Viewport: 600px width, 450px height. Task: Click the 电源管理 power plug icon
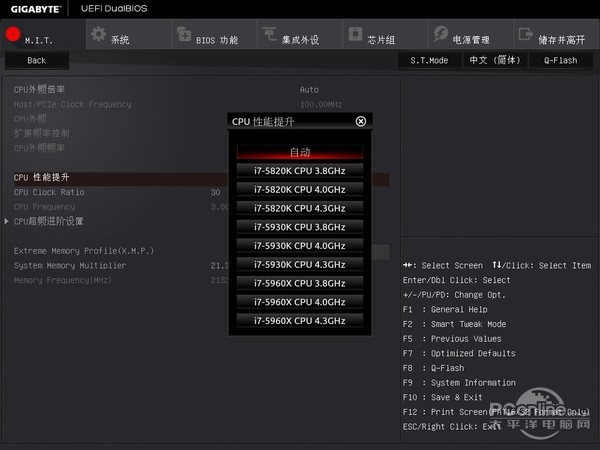tap(441, 34)
